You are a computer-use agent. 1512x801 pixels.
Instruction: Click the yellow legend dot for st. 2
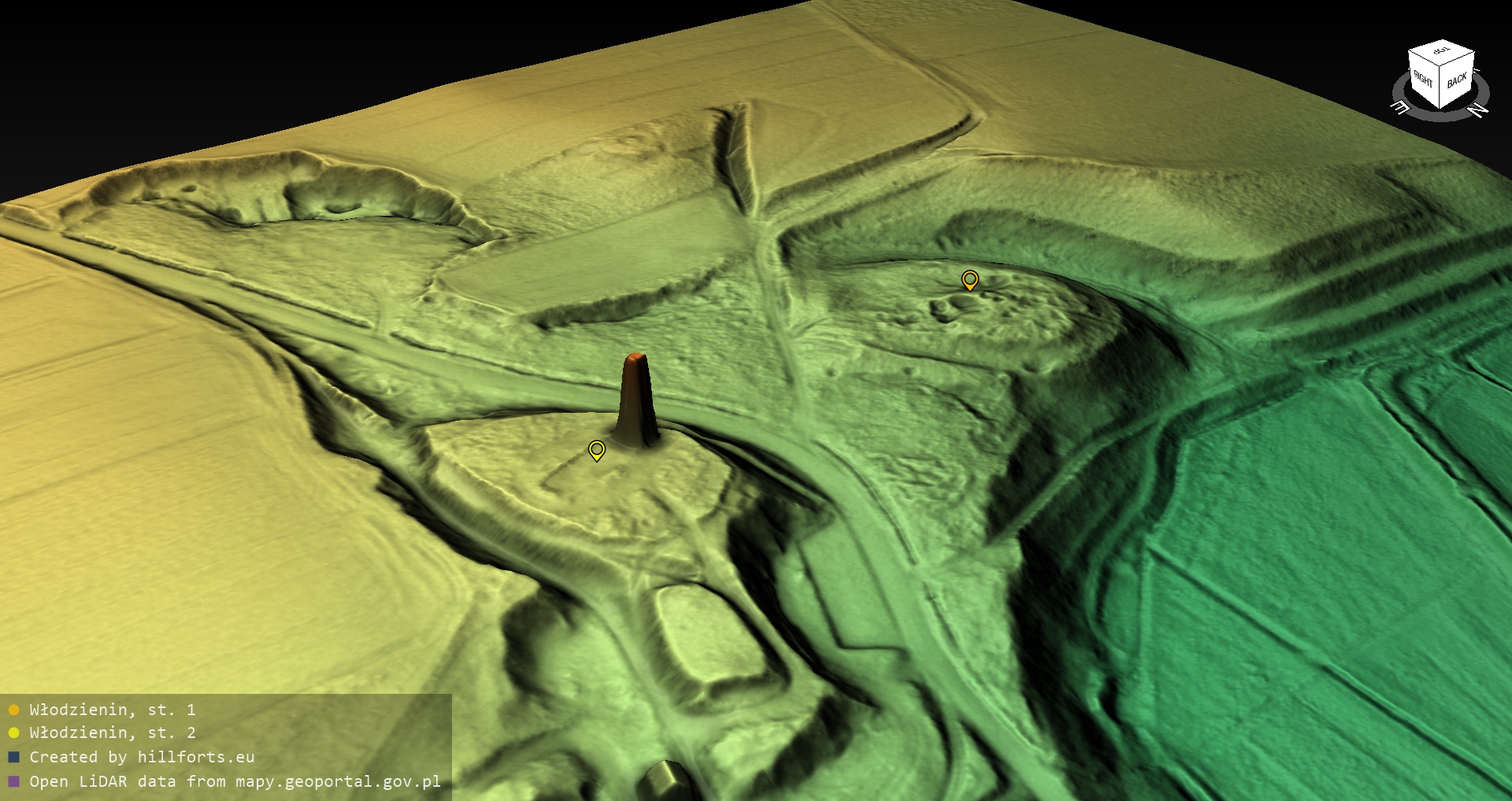click(13, 733)
